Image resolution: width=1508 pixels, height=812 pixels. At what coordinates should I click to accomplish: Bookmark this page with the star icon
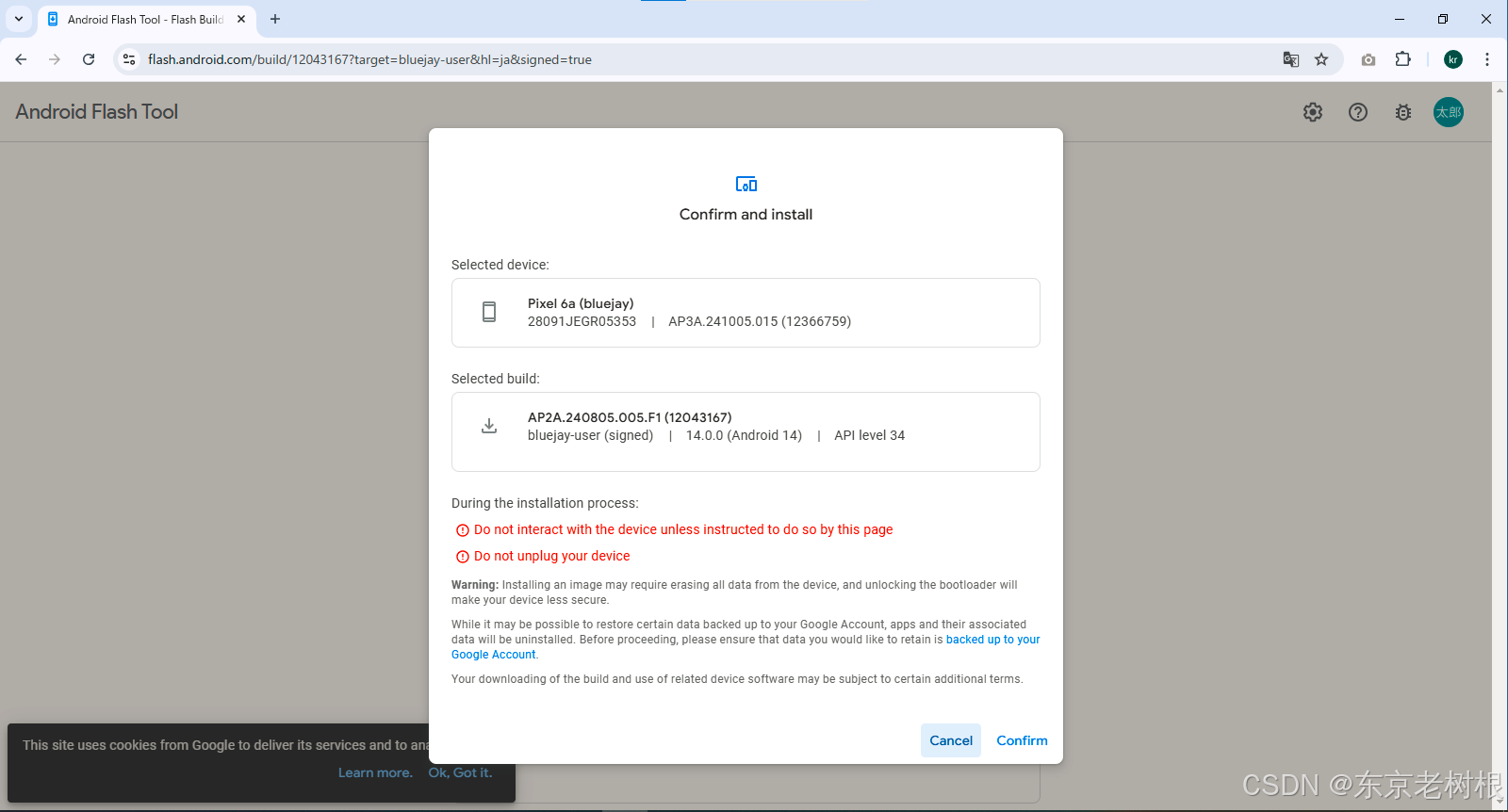point(1321,59)
